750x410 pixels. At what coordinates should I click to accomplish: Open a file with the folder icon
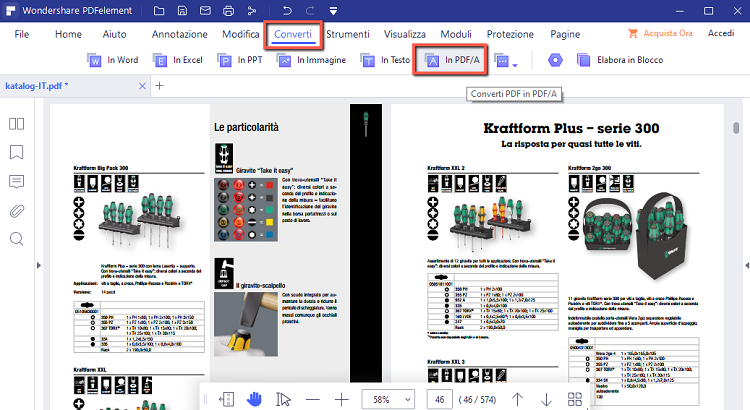tap(159, 11)
